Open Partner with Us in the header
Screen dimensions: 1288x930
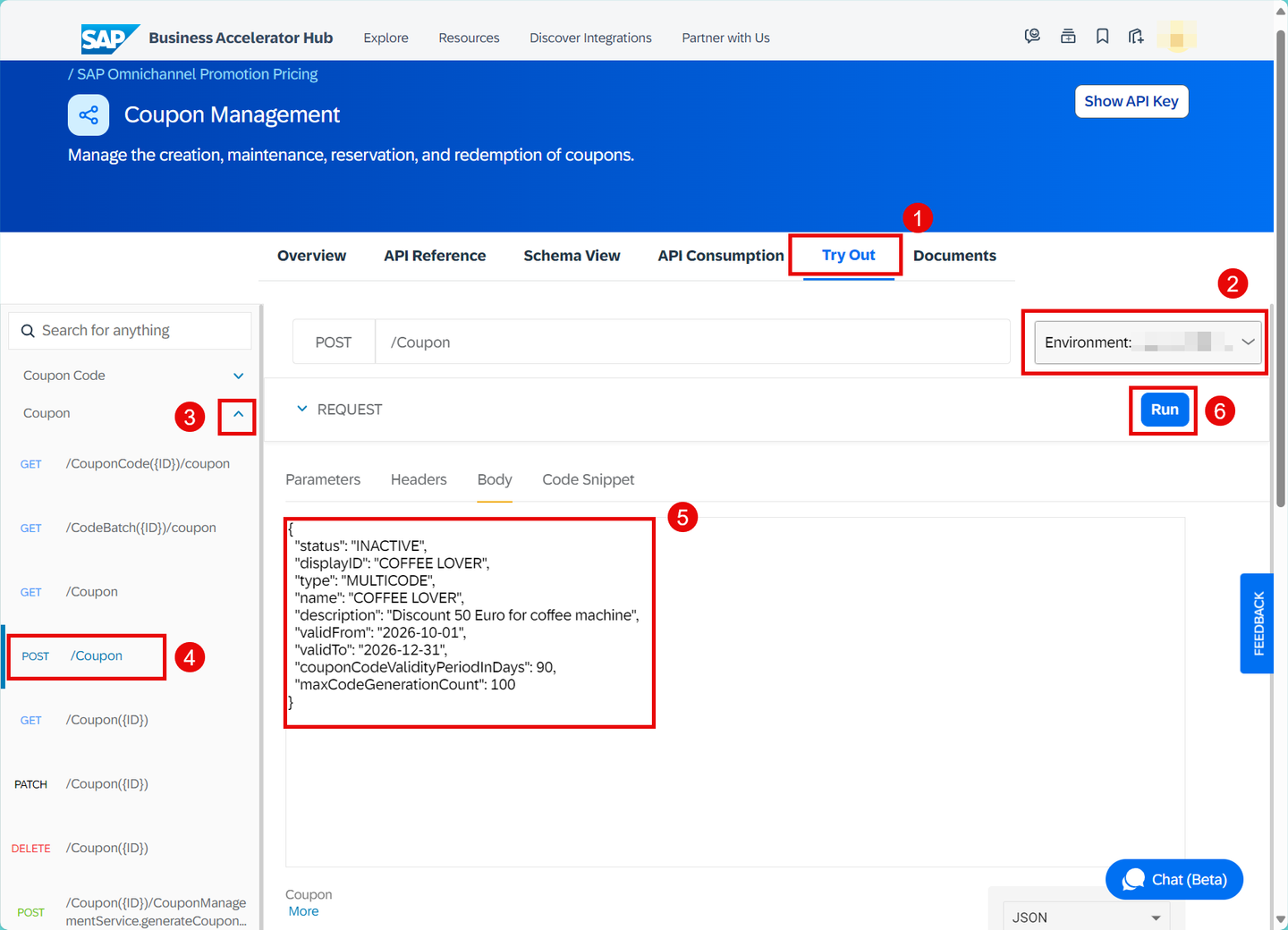pos(725,38)
